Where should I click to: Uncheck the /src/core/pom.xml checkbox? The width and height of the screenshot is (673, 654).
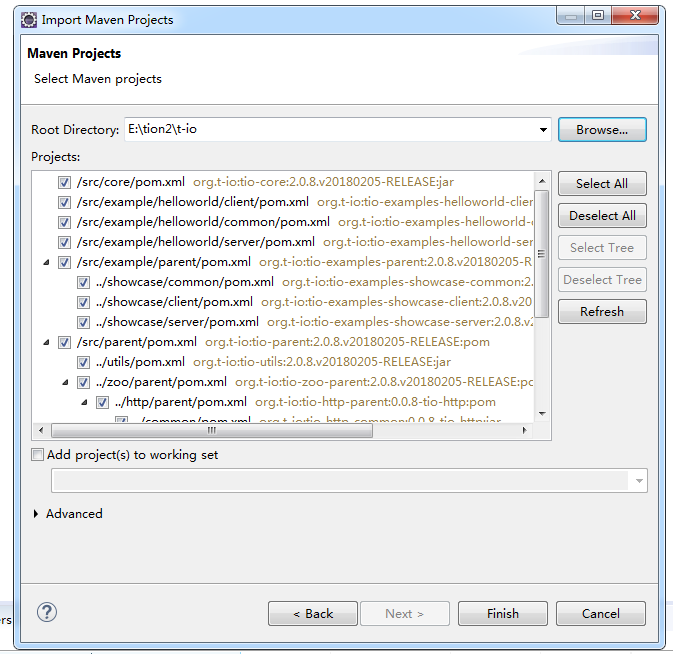point(64,182)
